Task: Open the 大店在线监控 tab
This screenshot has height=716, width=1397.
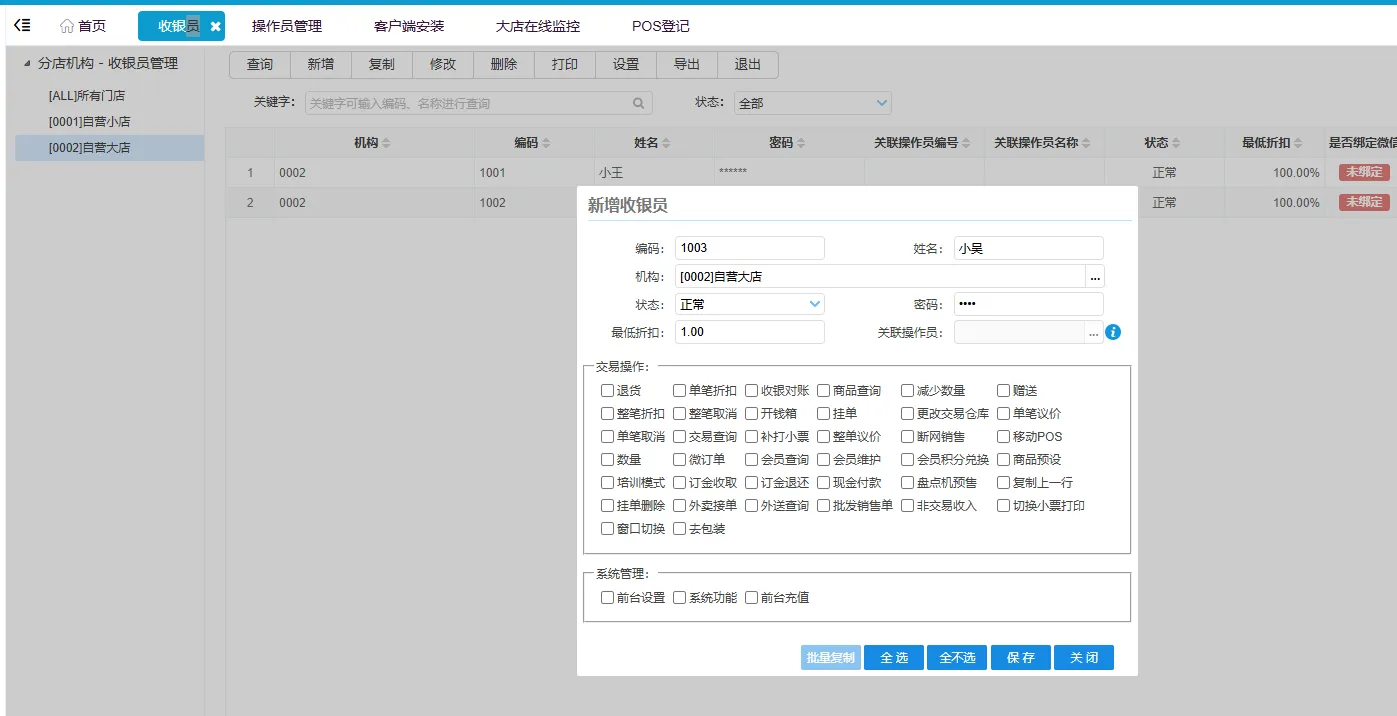Action: [538, 26]
